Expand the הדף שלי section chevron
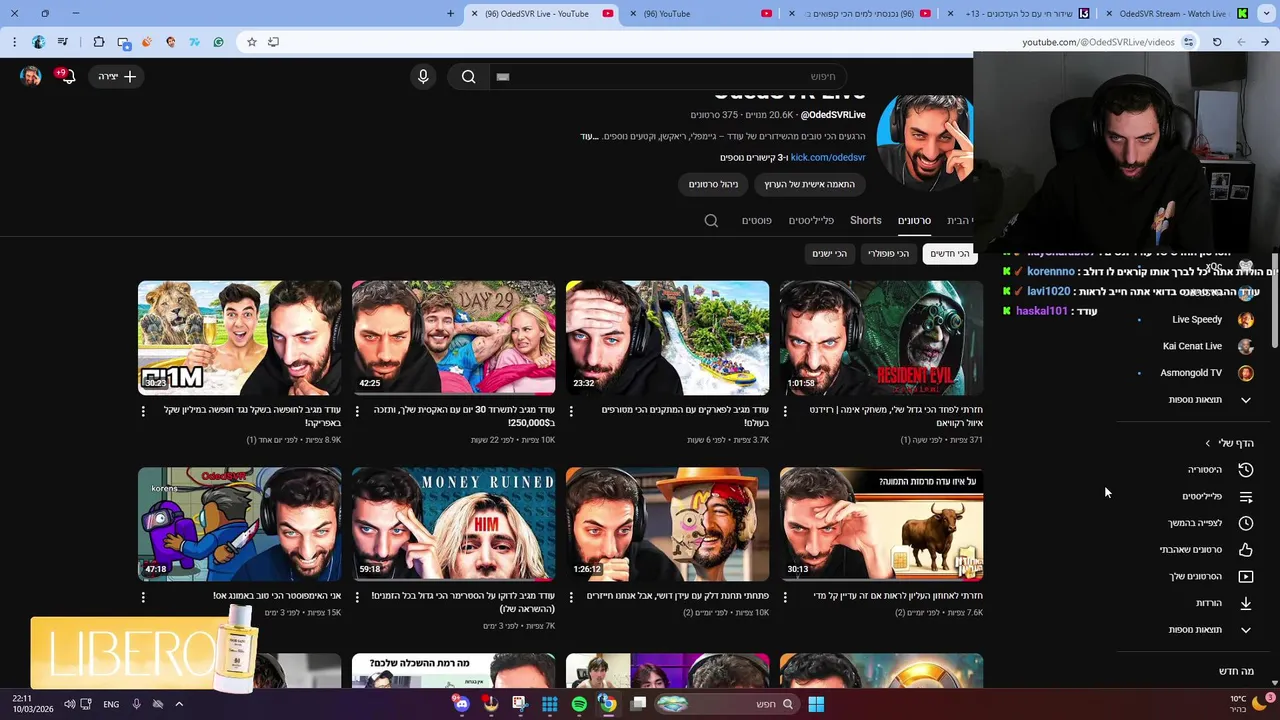The image size is (1280, 720). click(1207, 443)
